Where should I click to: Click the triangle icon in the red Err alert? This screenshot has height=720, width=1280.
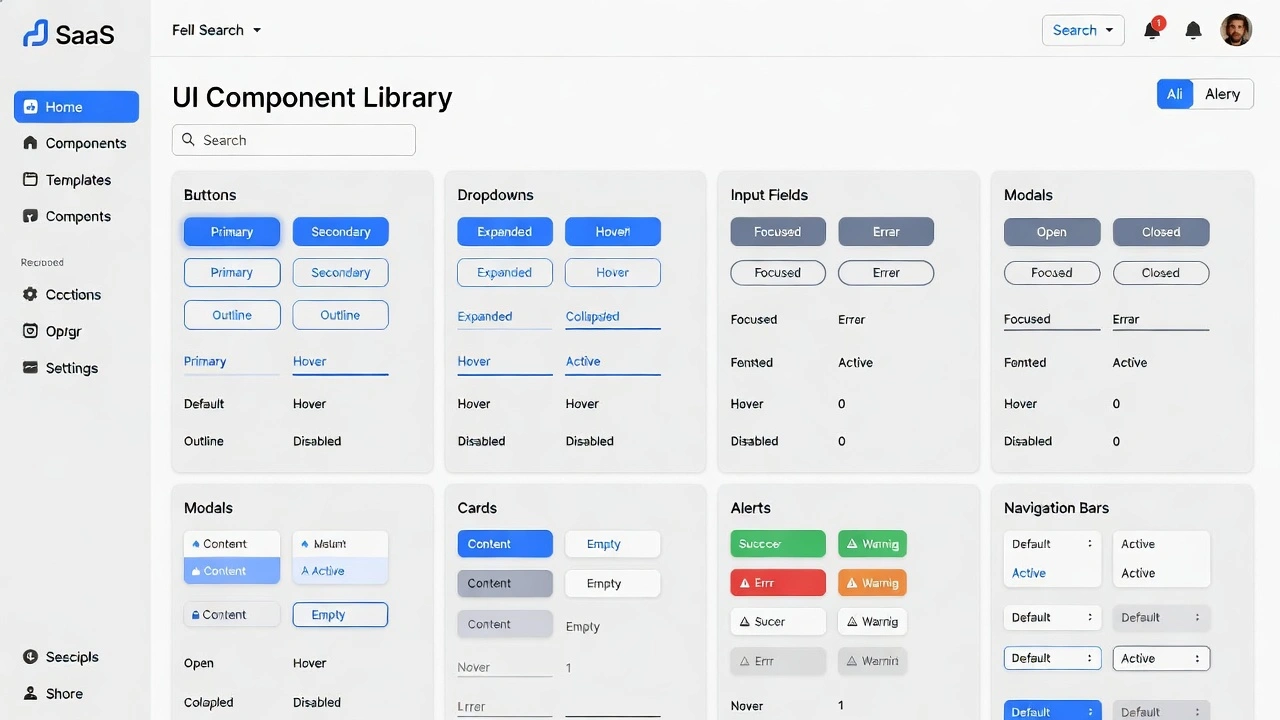click(x=744, y=583)
